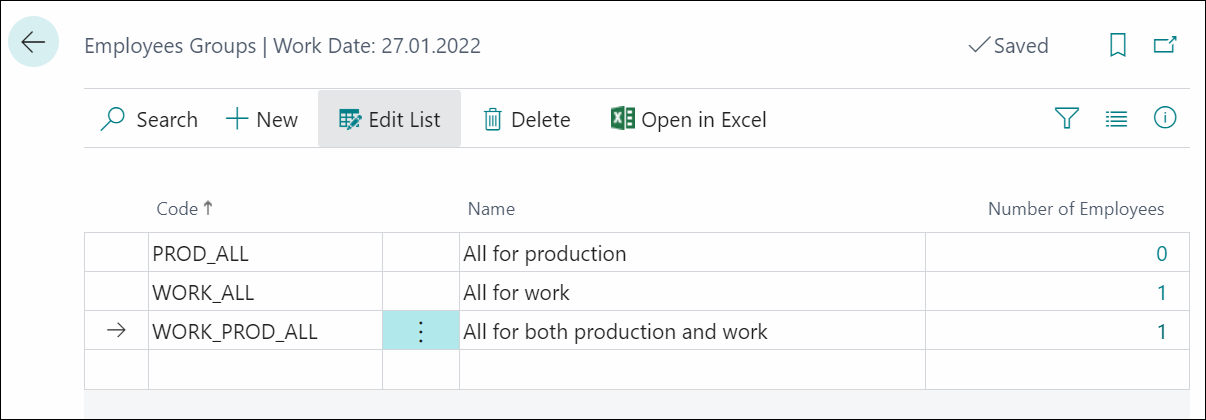Viewport: 1206px width, 420px height.
Task: Click the Delete action
Action: tap(527, 120)
